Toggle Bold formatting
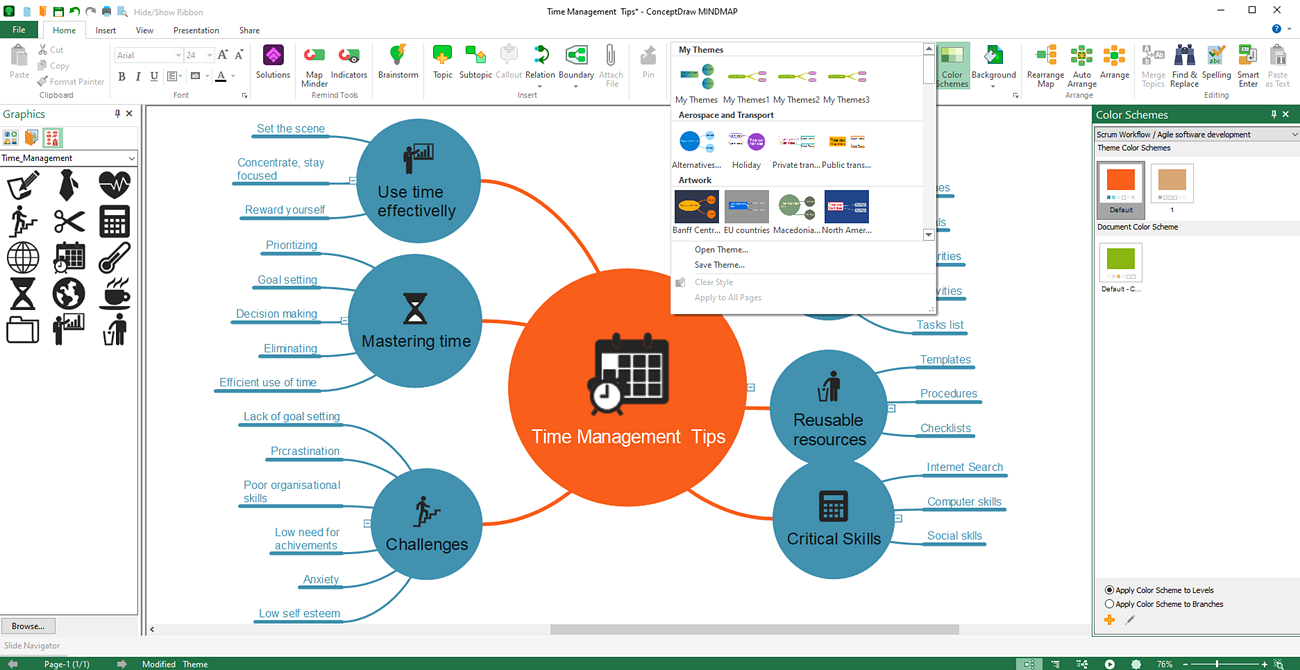Viewport: 1300px width, 670px height. tap(122, 76)
